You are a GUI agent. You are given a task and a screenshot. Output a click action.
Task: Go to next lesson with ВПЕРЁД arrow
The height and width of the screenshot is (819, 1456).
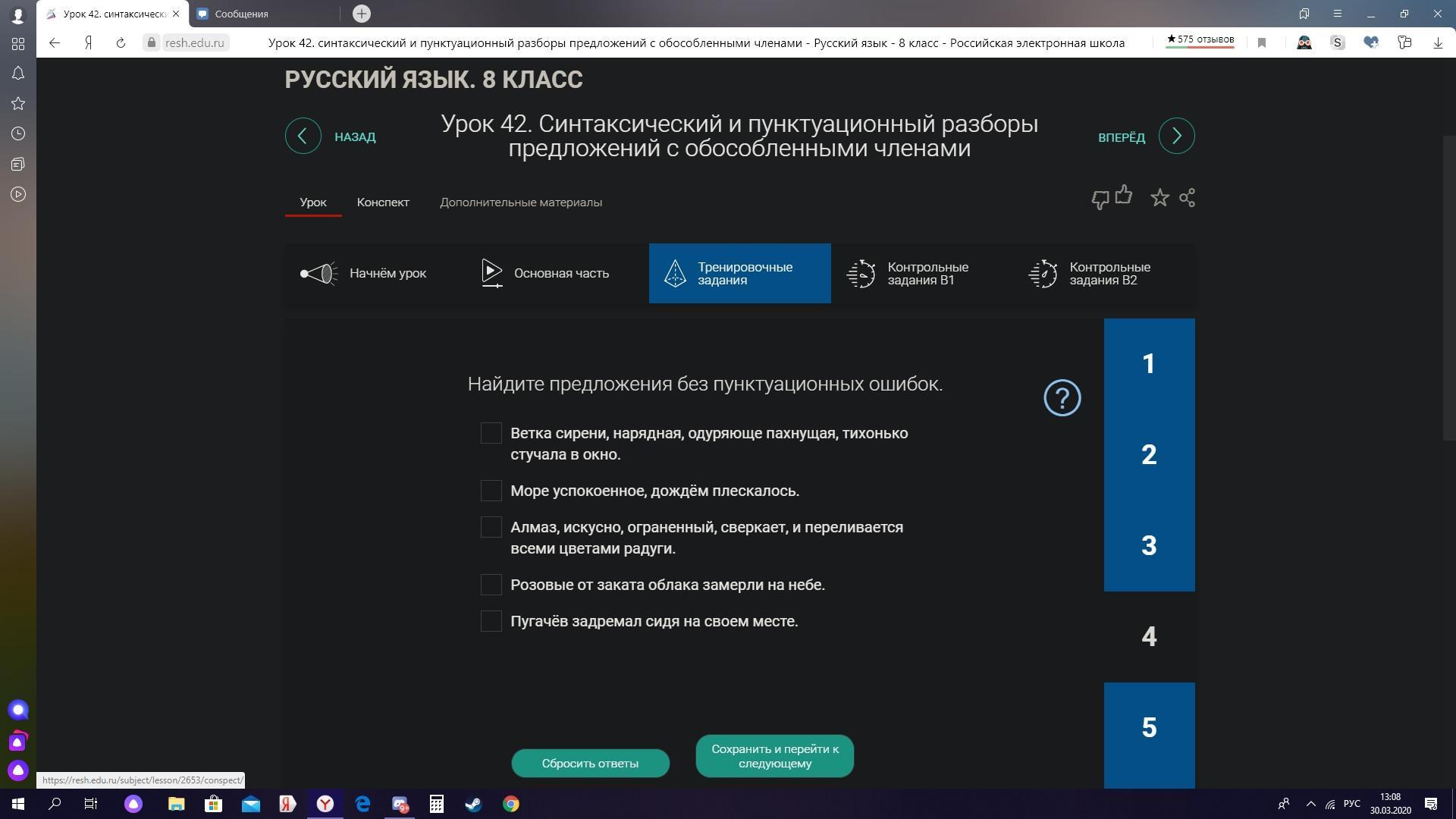tap(1176, 136)
